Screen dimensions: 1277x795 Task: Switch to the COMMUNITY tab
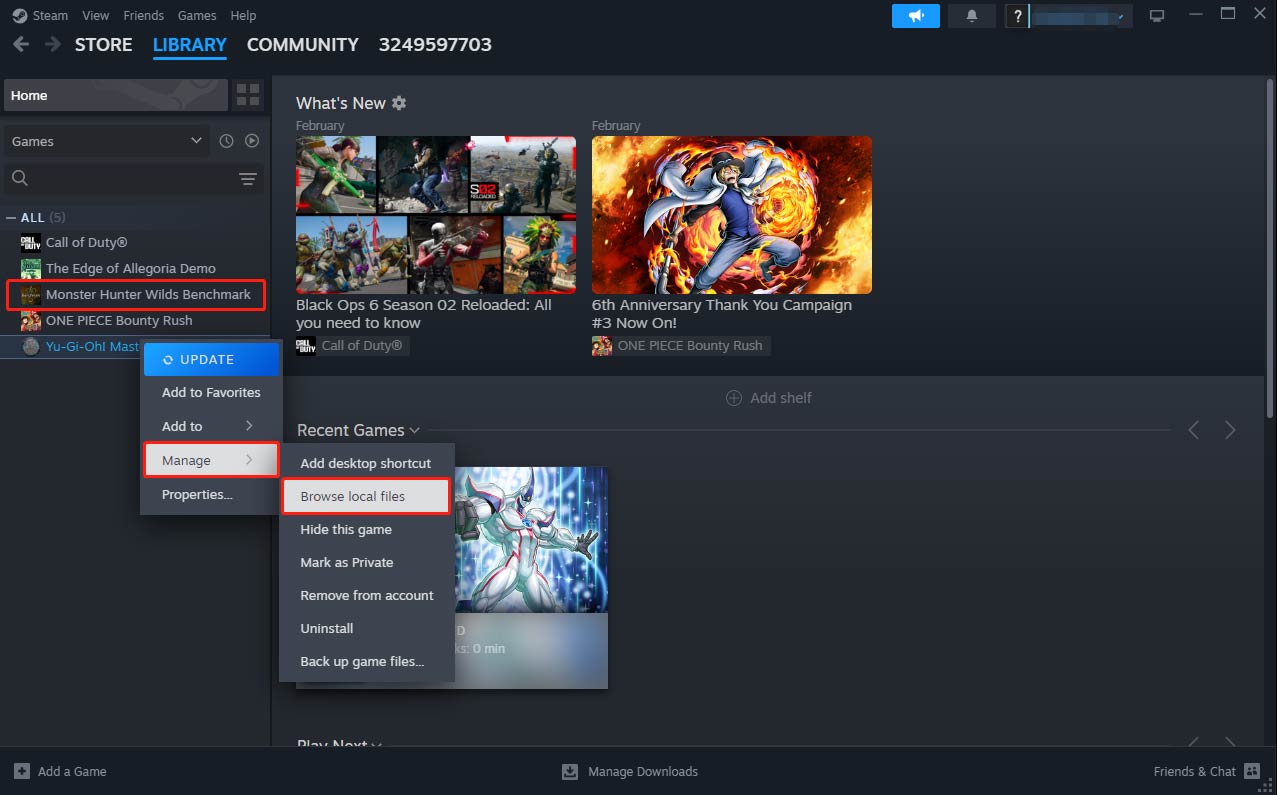pyautogui.click(x=302, y=45)
